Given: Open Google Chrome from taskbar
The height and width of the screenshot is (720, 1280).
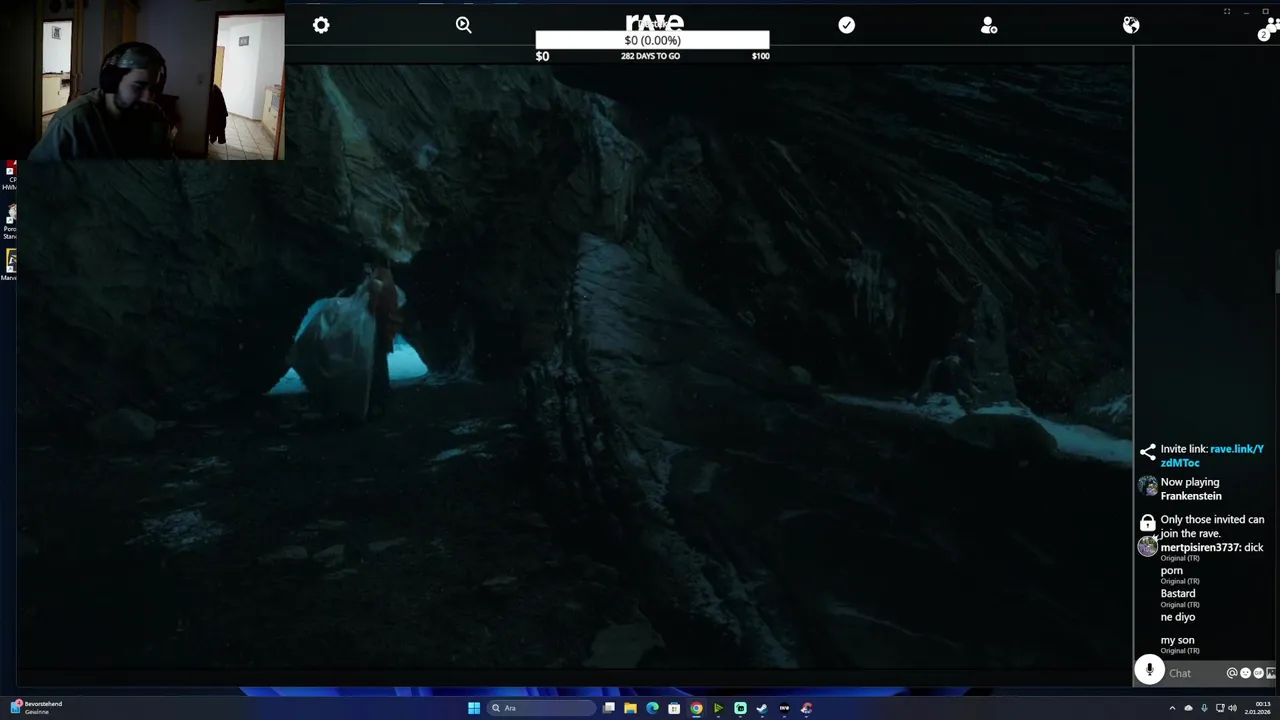Looking at the screenshot, I should tap(696, 708).
